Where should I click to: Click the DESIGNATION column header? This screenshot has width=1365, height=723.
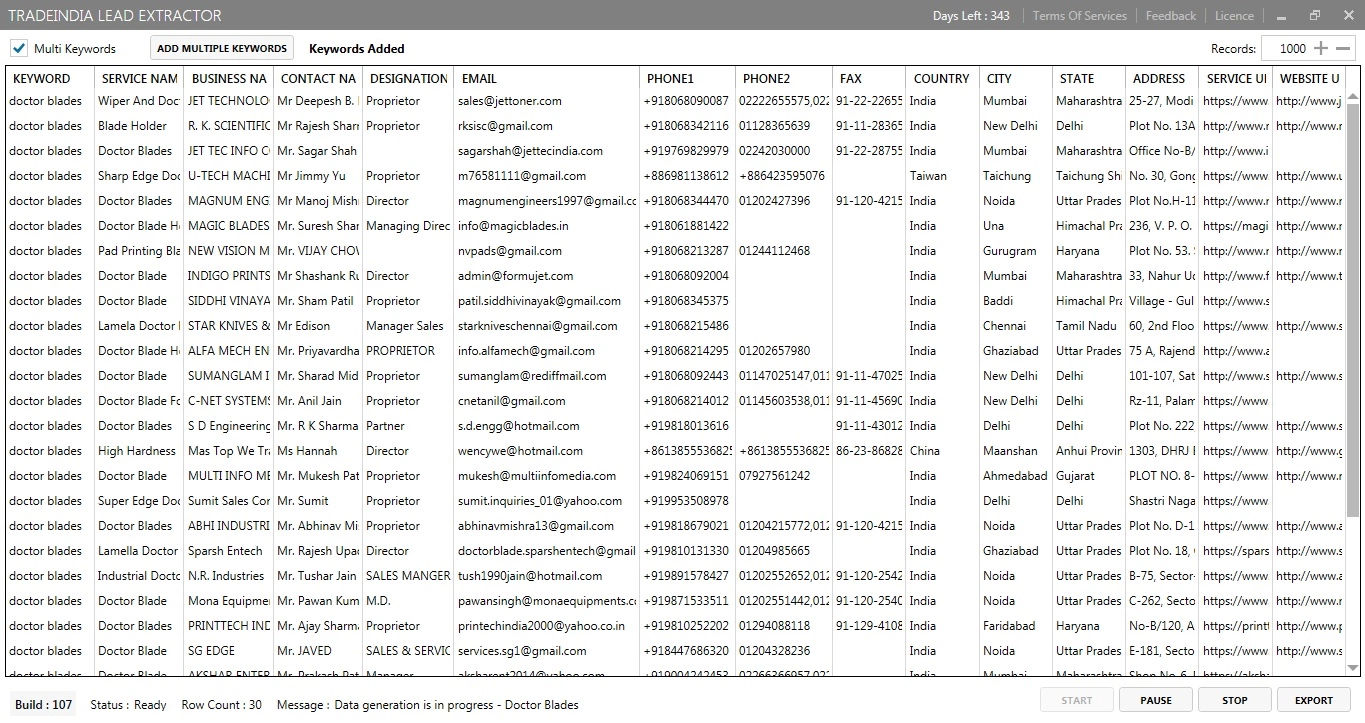pyautogui.click(x=408, y=78)
